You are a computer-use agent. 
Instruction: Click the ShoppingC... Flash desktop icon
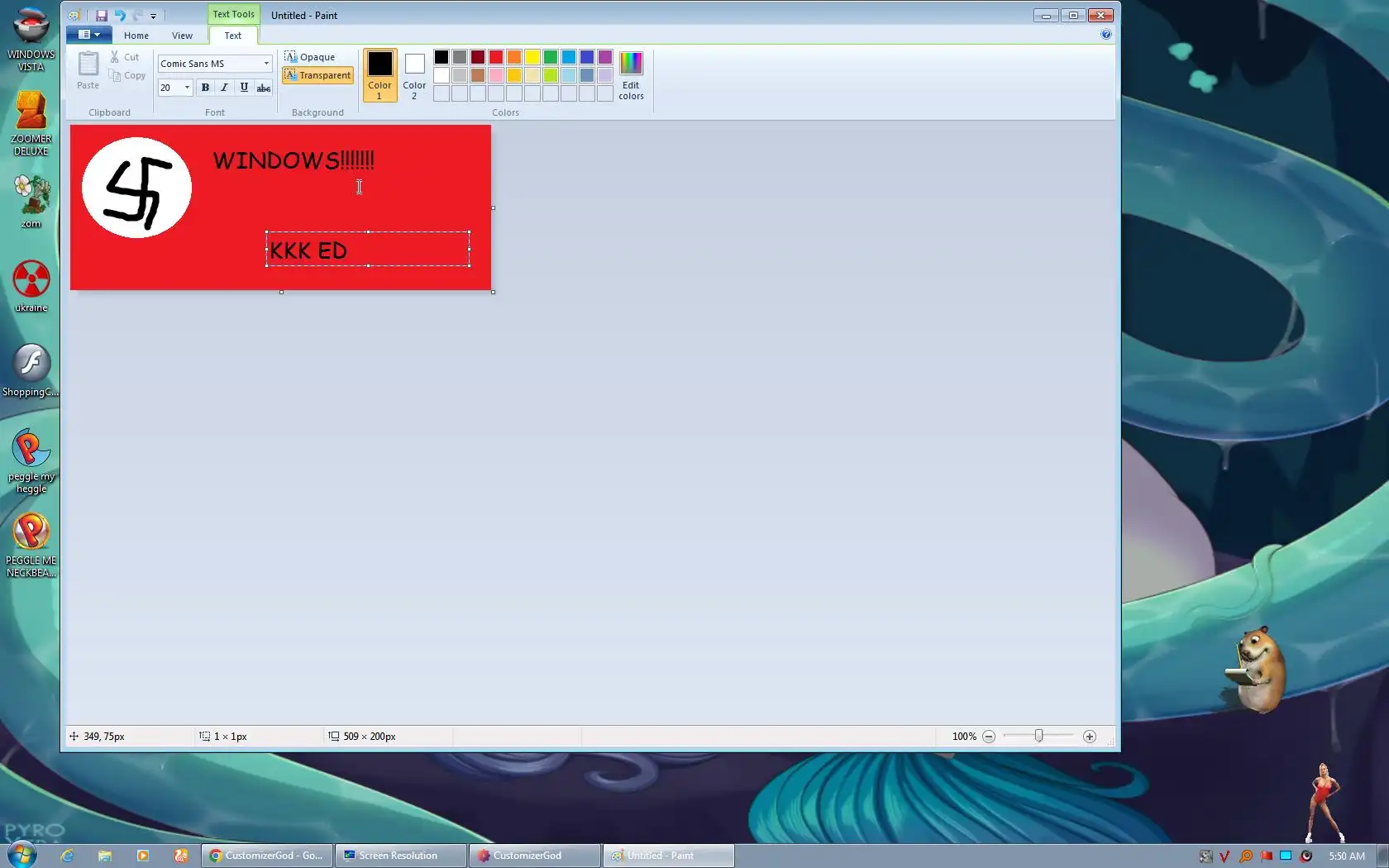pyautogui.click(x=31, y=370)
